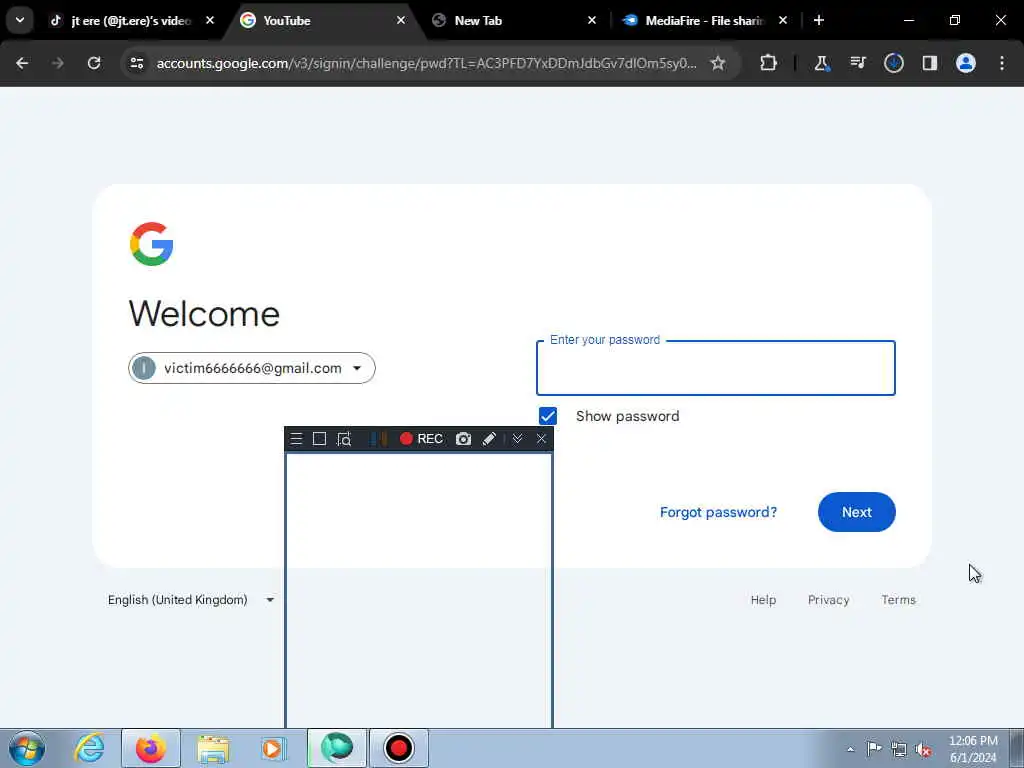Uncheck the Show password checkbox

pos(548,416)
